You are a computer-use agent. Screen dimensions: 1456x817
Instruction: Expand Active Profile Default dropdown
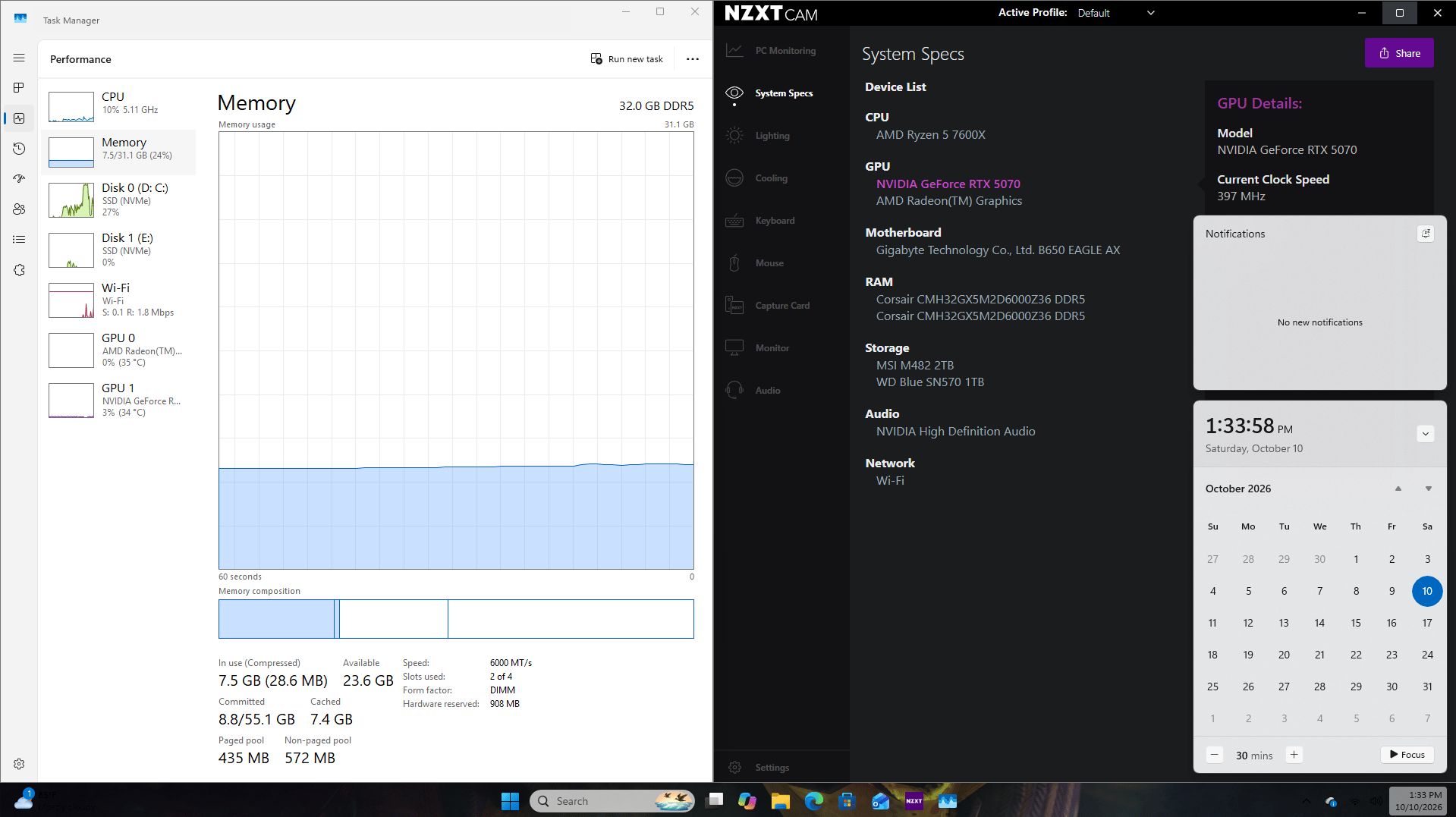[1115, 13]
